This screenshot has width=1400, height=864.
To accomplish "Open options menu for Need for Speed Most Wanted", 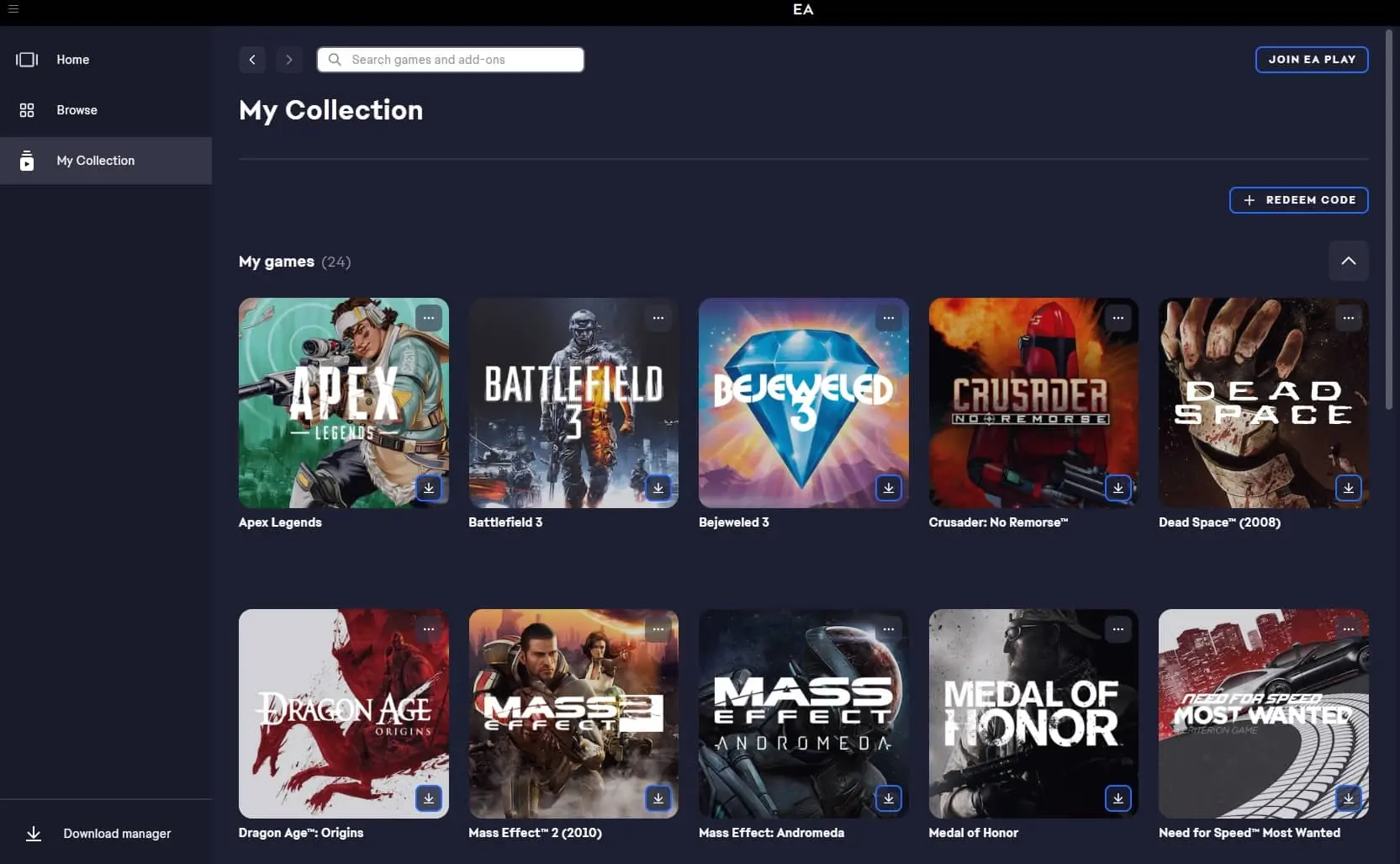I will click(1349, 629).
